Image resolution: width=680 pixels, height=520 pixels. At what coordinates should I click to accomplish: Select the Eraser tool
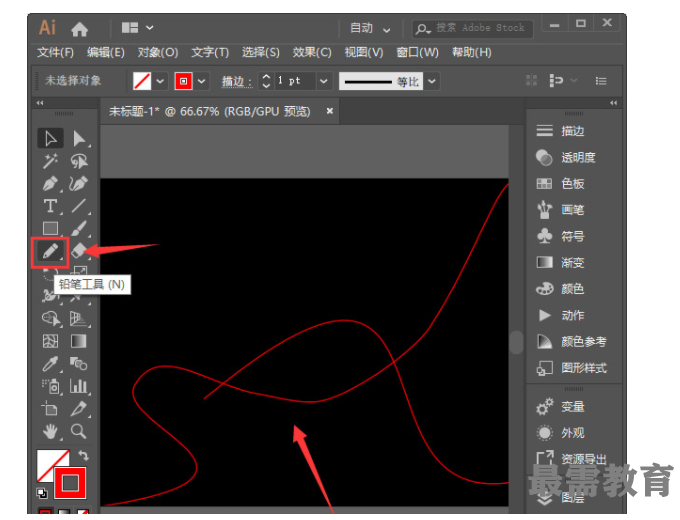79,251
